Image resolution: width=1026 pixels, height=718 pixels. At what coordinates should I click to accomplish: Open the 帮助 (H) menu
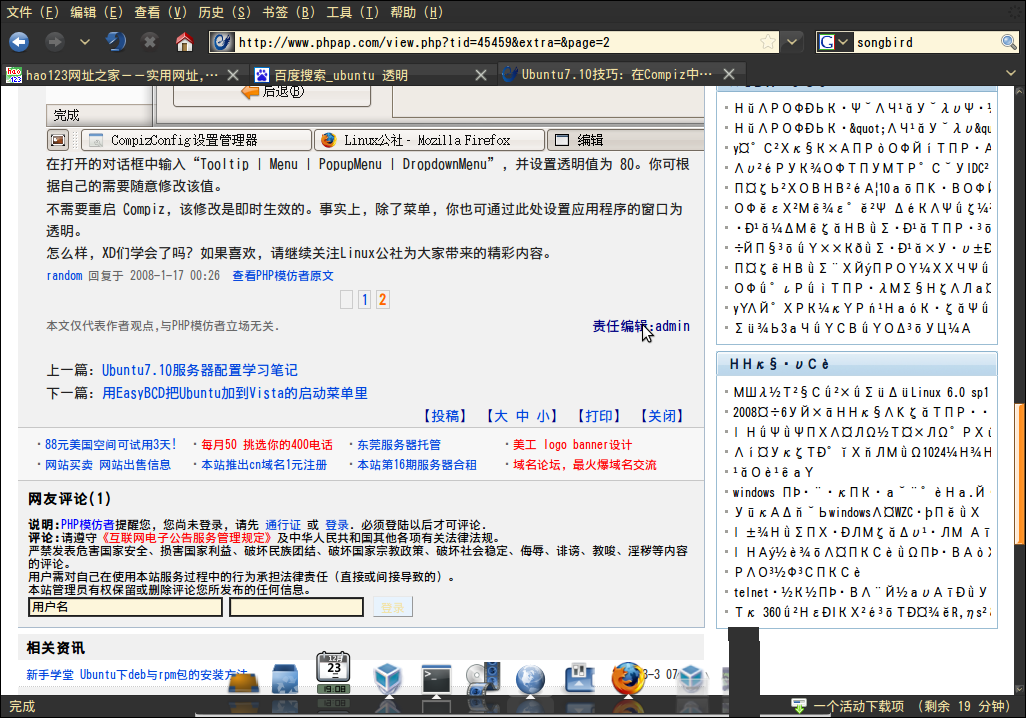tap(417, 12)
